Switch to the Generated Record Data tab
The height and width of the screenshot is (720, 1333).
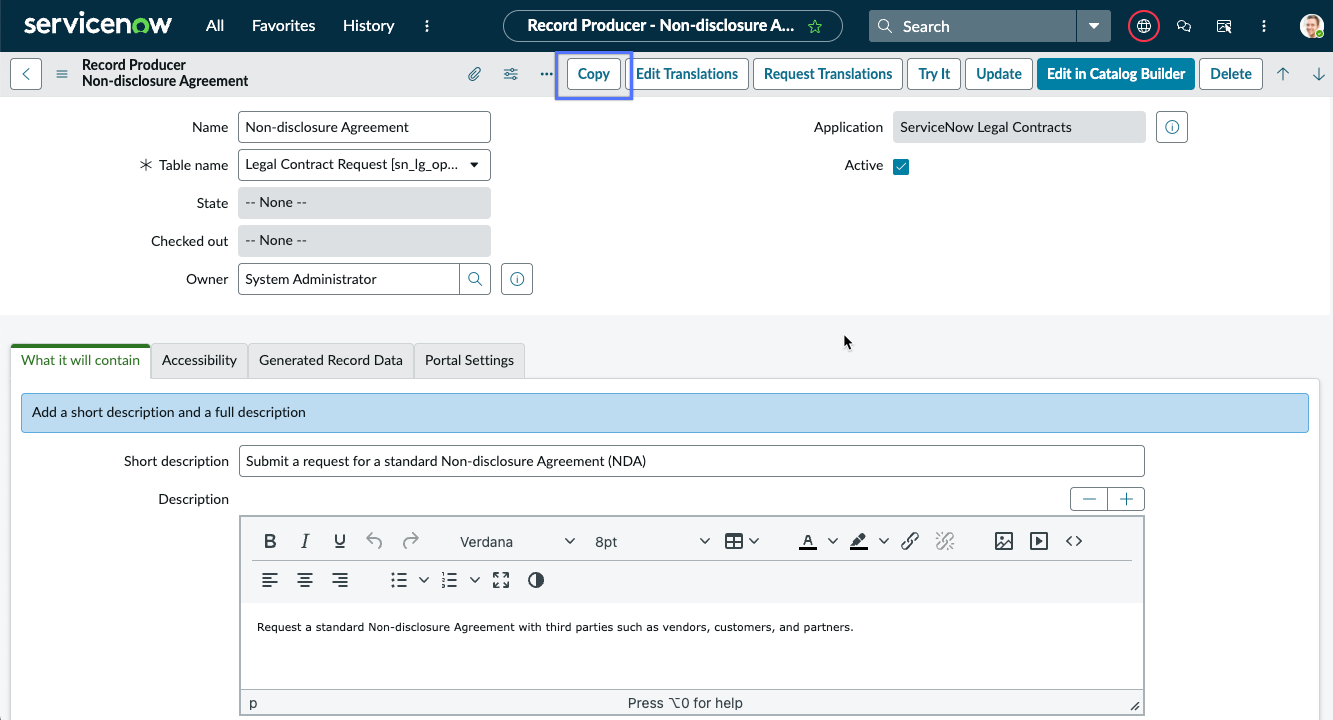tap(331, 360)
